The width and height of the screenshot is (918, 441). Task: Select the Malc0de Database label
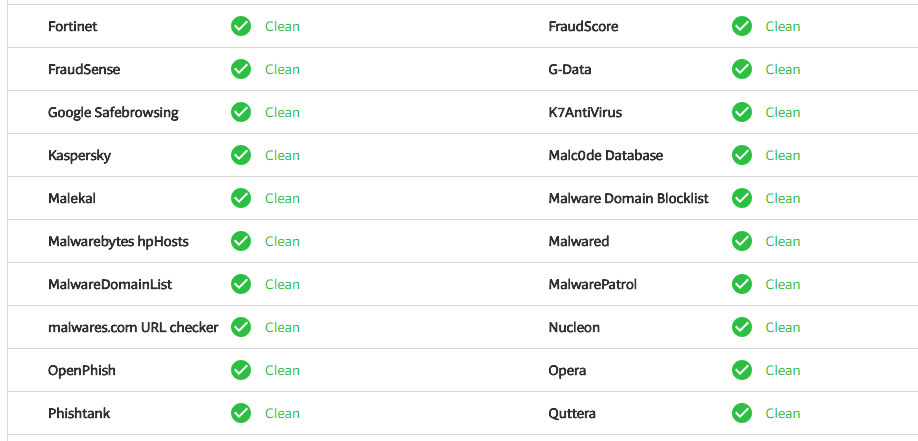pos(606,155)
